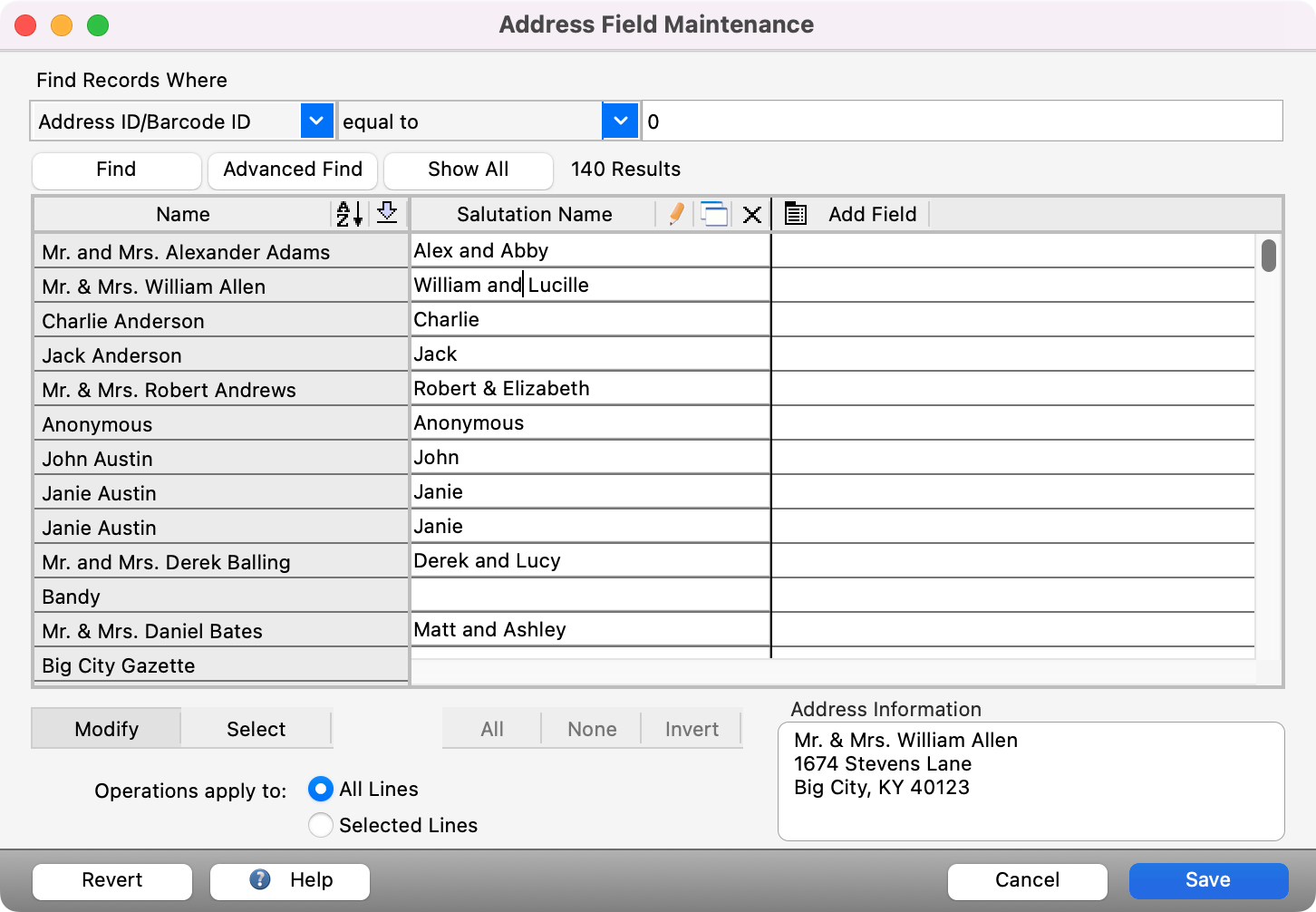Enable the All Lines radio button
Viewport: 1316px width, 912px height.
point(320,789)
